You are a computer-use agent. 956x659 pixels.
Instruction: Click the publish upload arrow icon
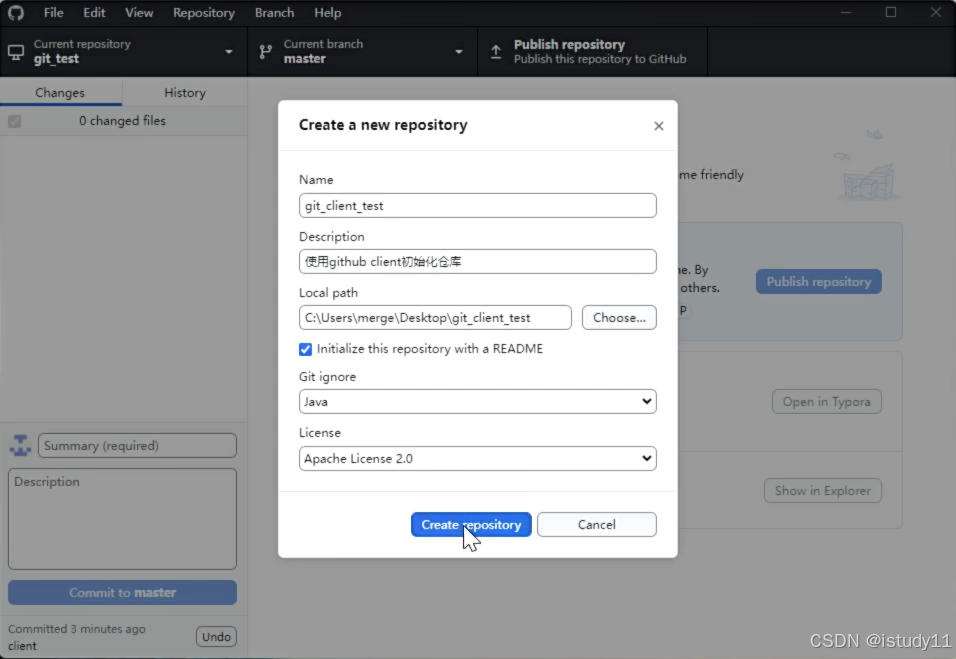(496, 52)
